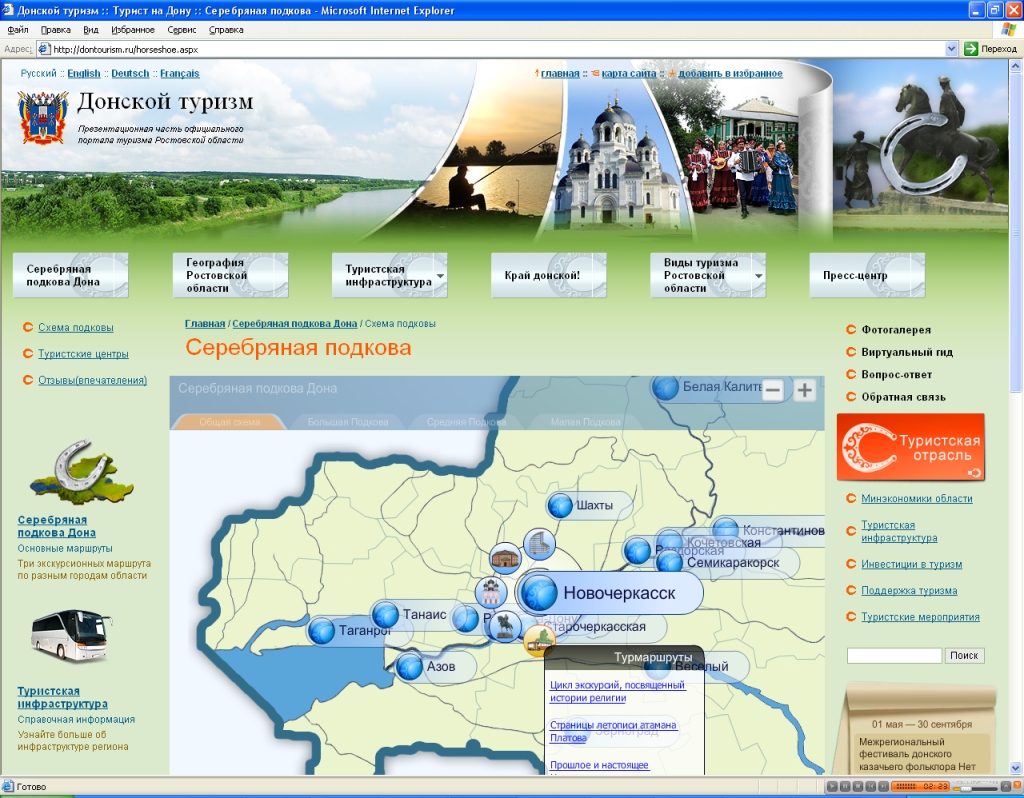Click the Белая Калитва map marker

[665, 387]
